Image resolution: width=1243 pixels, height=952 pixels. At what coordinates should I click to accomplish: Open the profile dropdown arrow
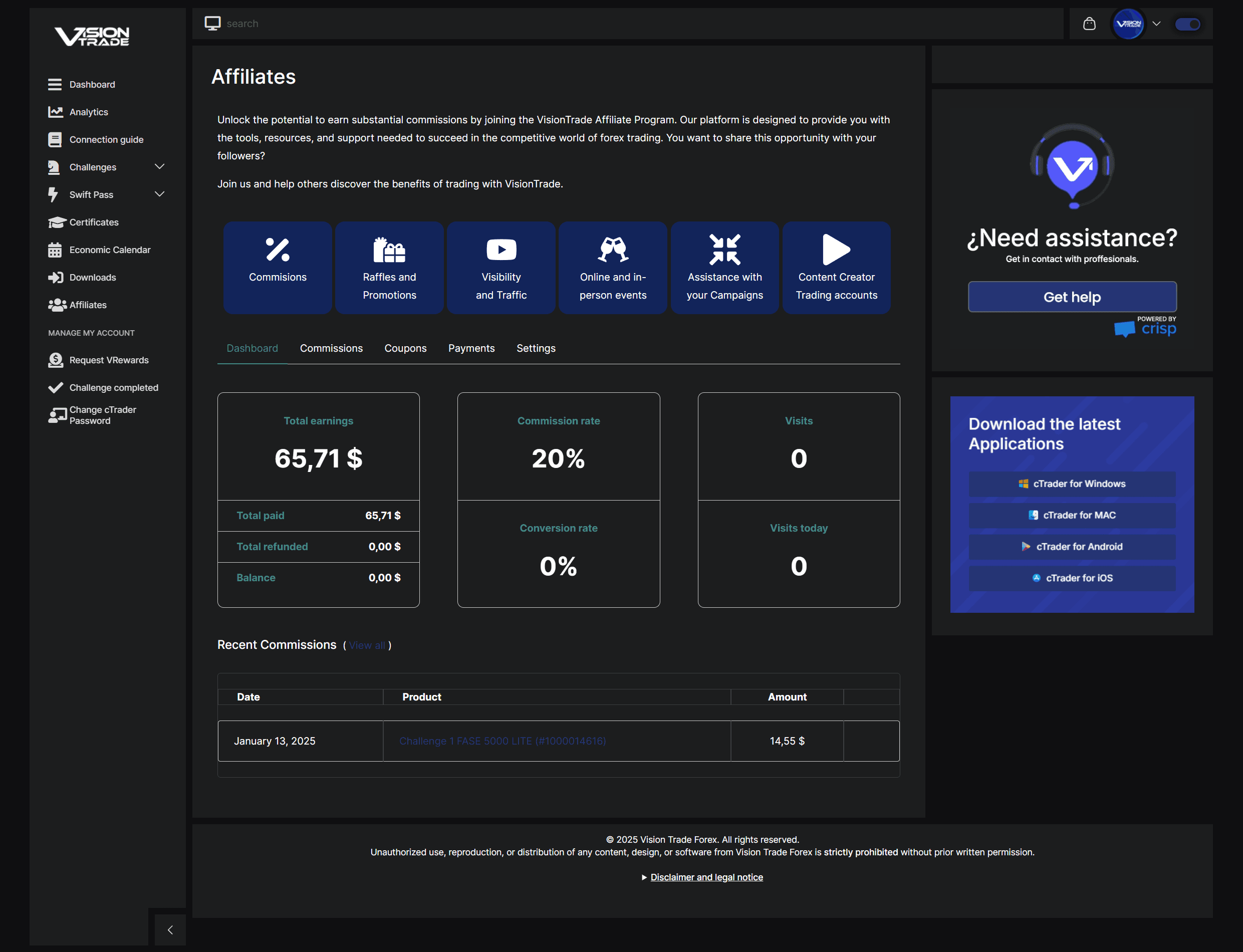[1156, 24]
